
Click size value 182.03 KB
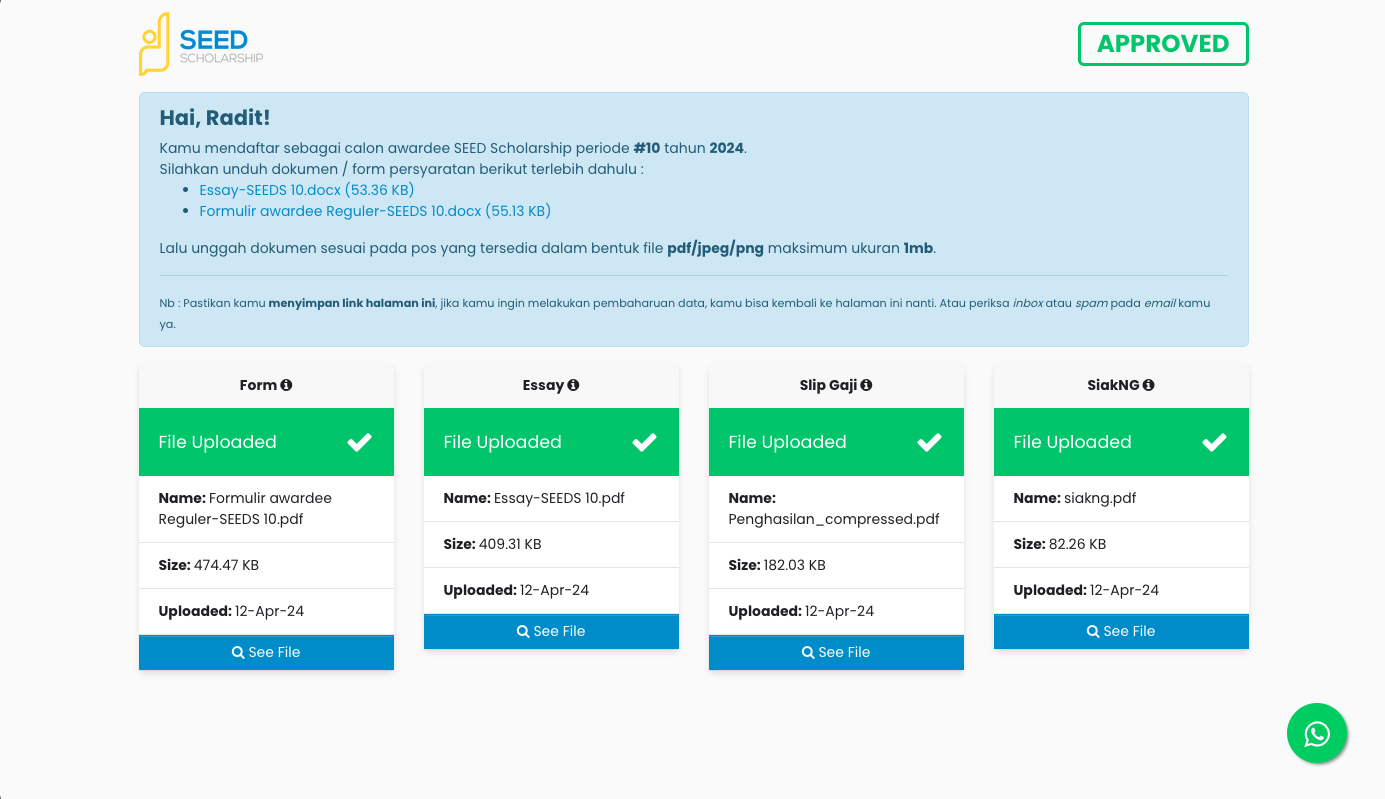point(795,565)
